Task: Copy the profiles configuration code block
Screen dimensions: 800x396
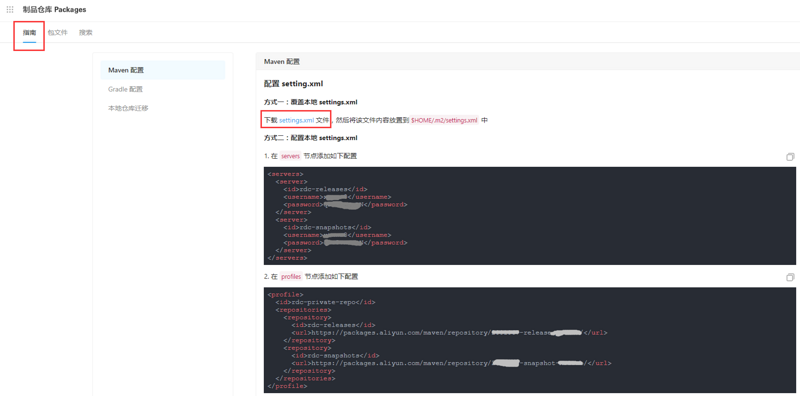Action: click(790, 277)
